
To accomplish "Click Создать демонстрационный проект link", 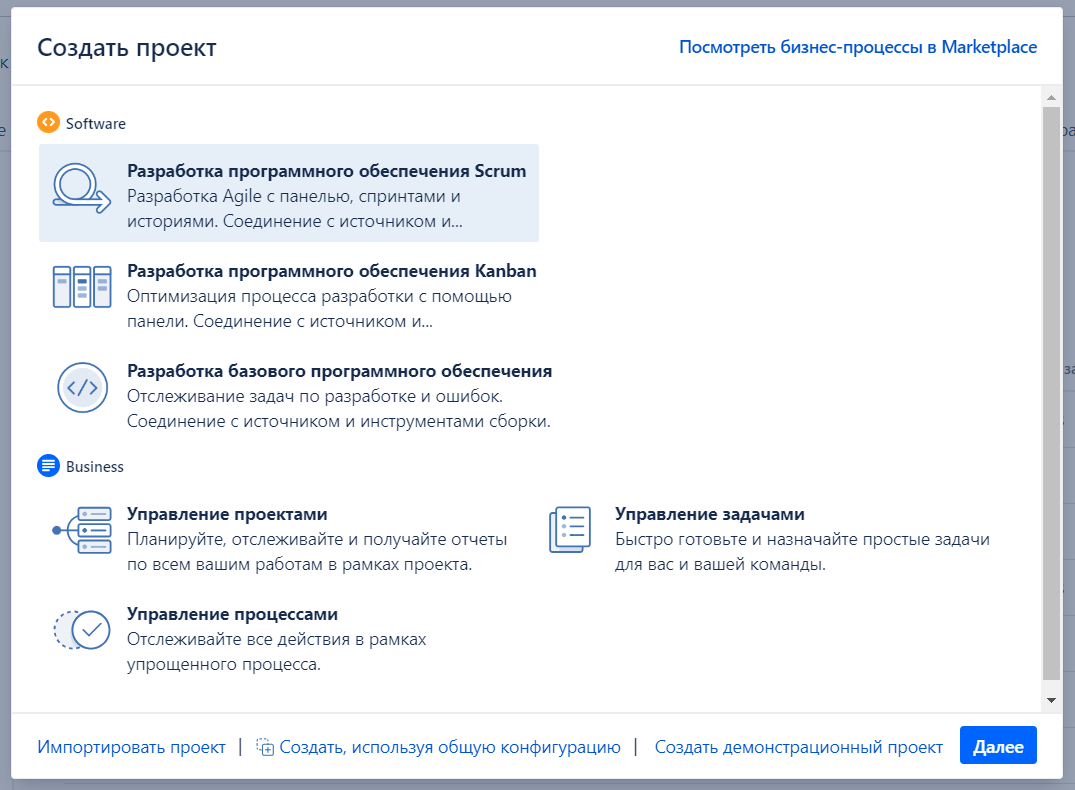I will click(799, 747).
